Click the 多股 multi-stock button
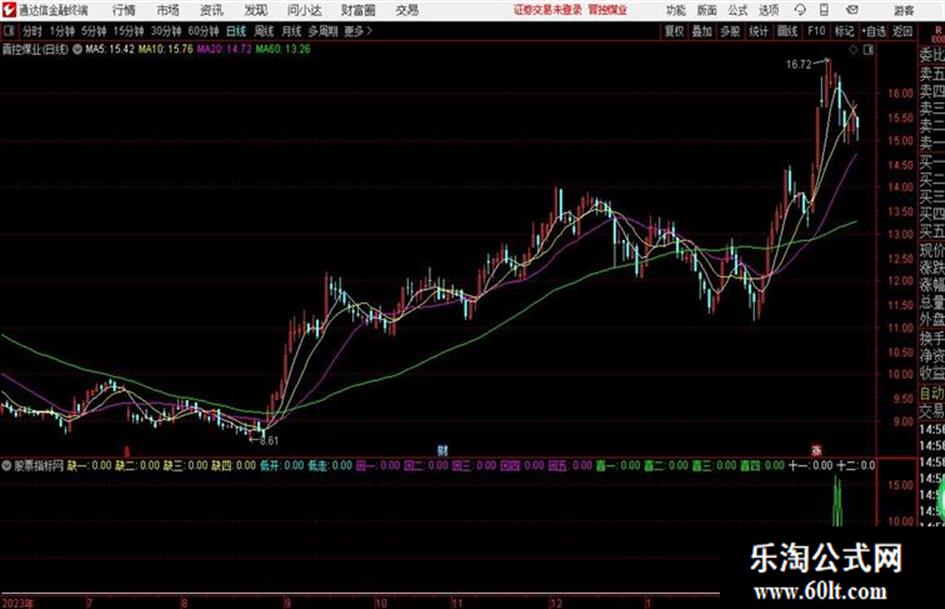The height and width of the screenshot is (609, 945). 730,31
